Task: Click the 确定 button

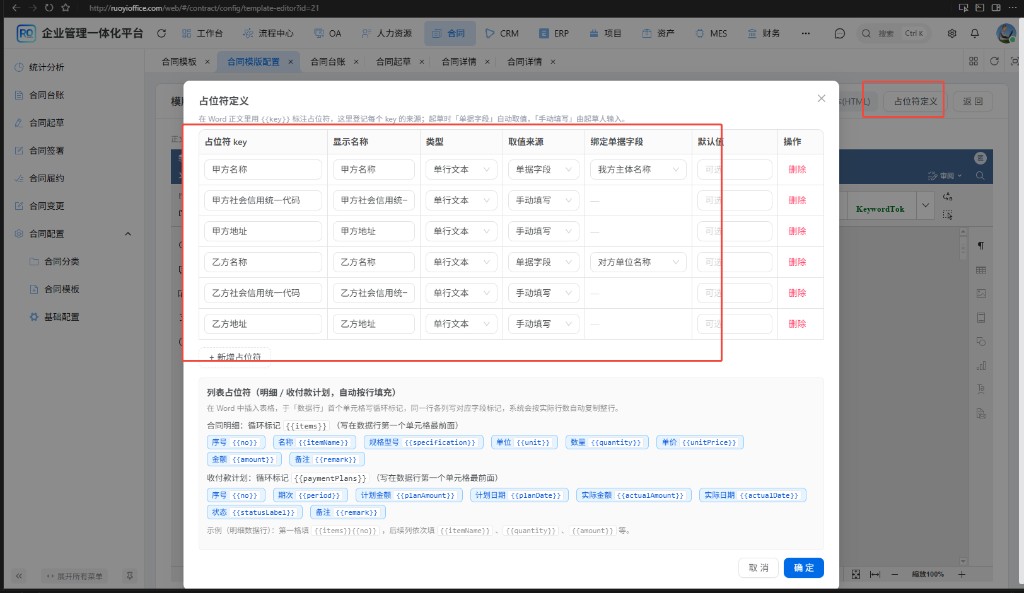Action: click(x=803, y=568)
